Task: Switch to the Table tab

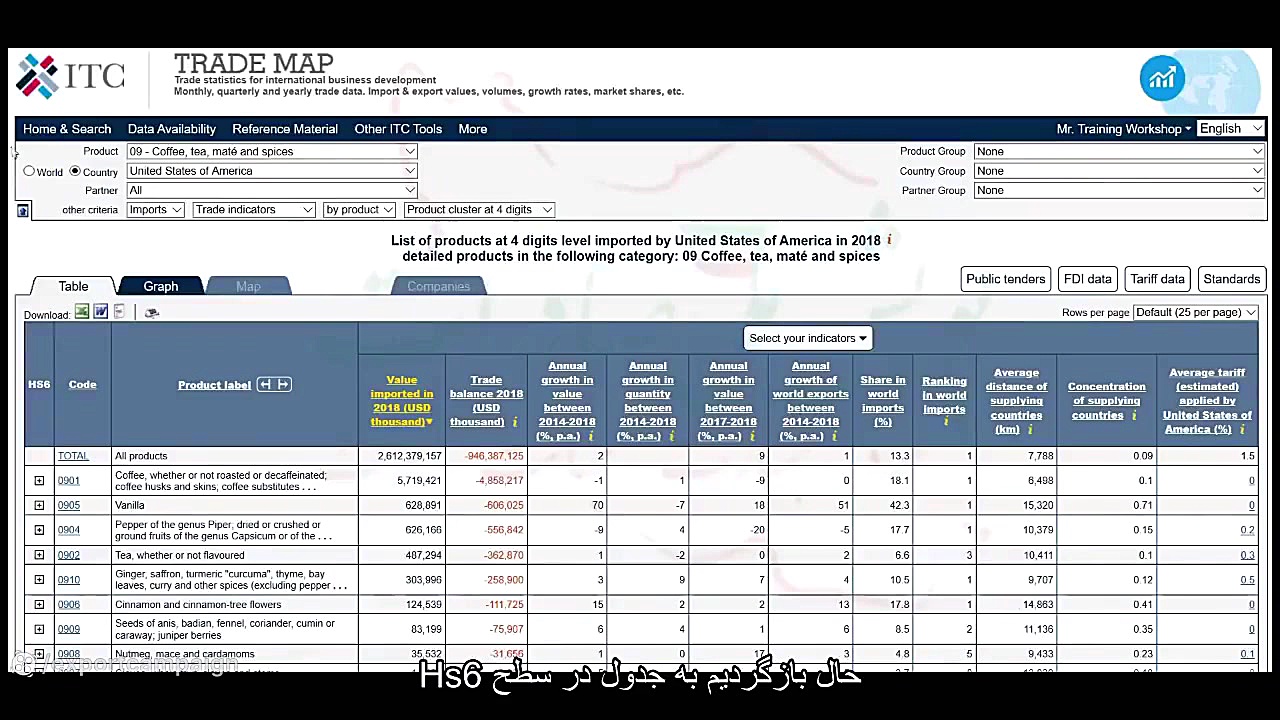Action: [73, 286]
